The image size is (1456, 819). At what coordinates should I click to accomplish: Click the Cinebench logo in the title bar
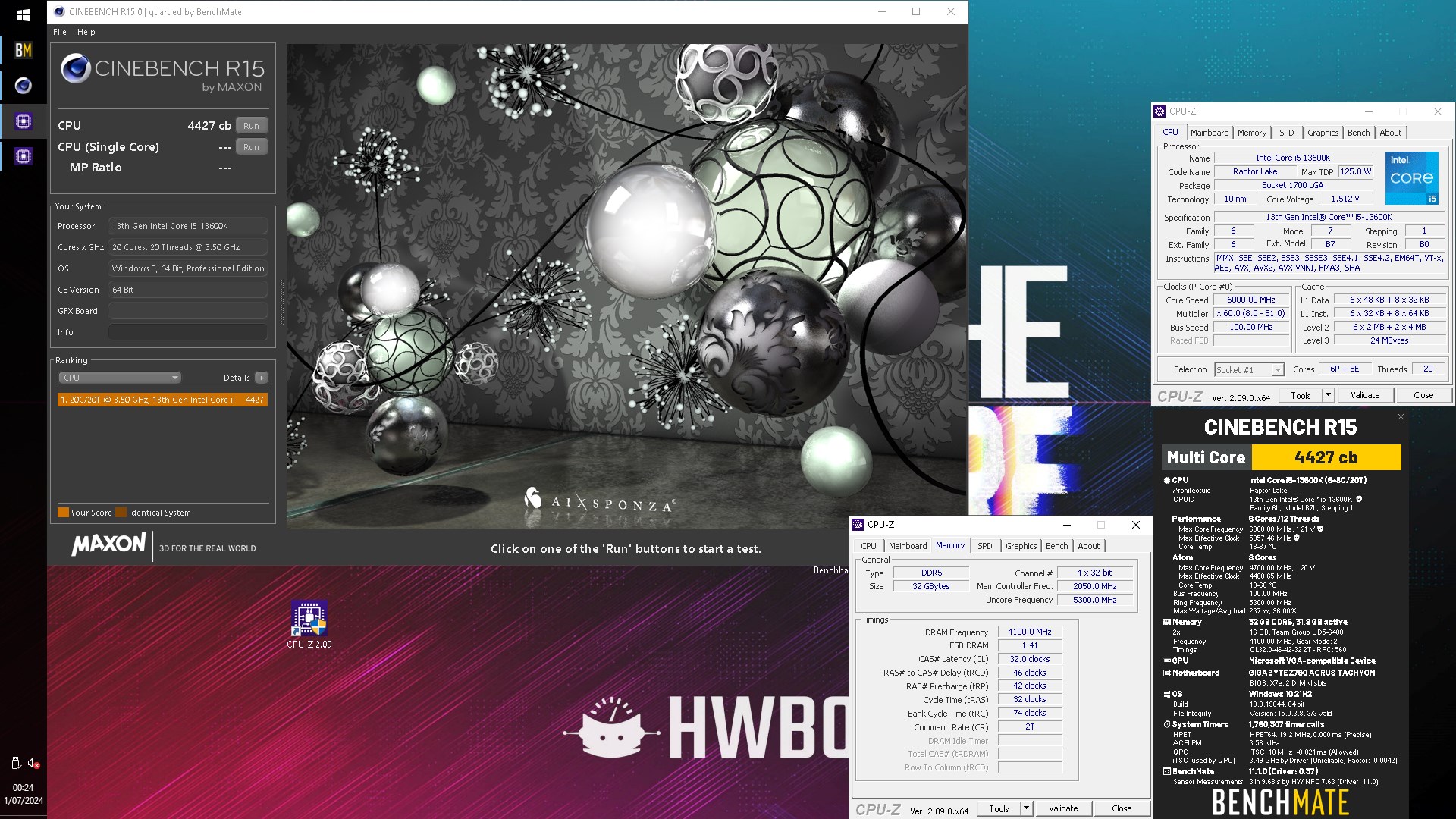(x=59, y=11)
